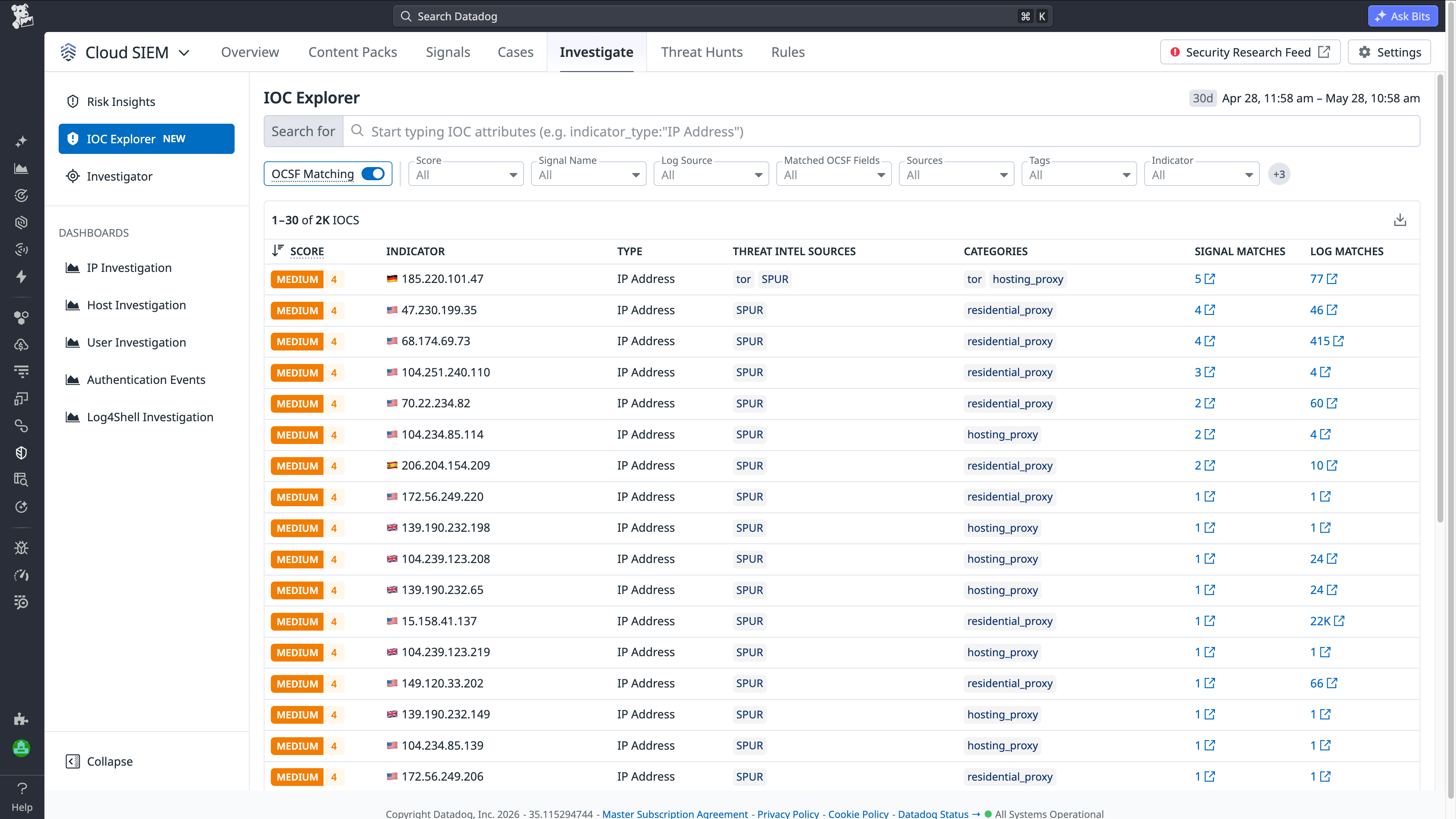Open log matches link for 15.158.41.137
Screen dimensions: 1456x819
coord(1327,621)
